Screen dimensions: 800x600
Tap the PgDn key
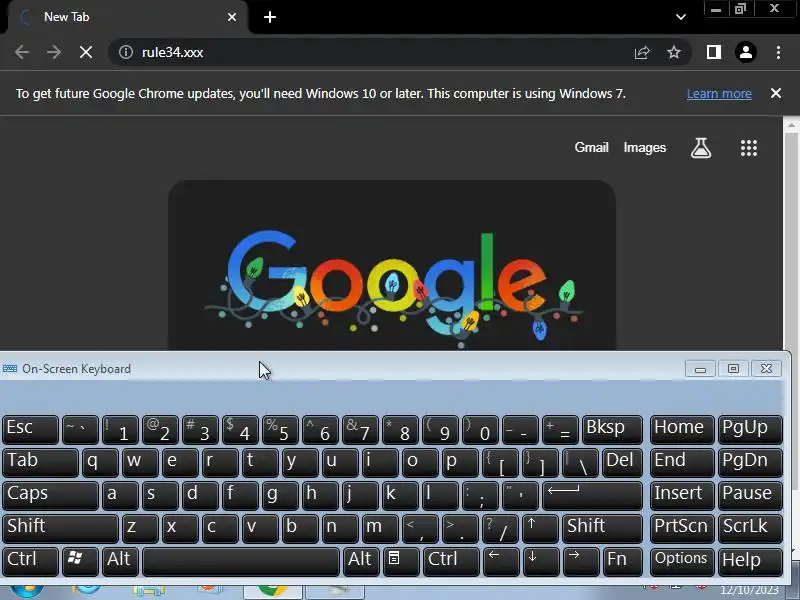point(749,462)
